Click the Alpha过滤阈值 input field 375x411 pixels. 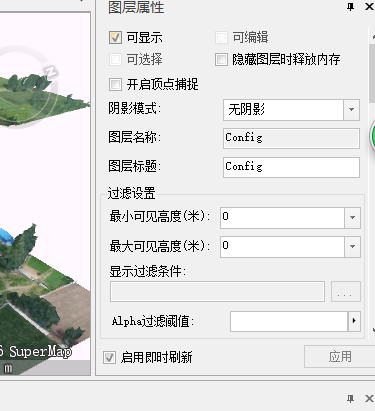[x=289, y=321]
